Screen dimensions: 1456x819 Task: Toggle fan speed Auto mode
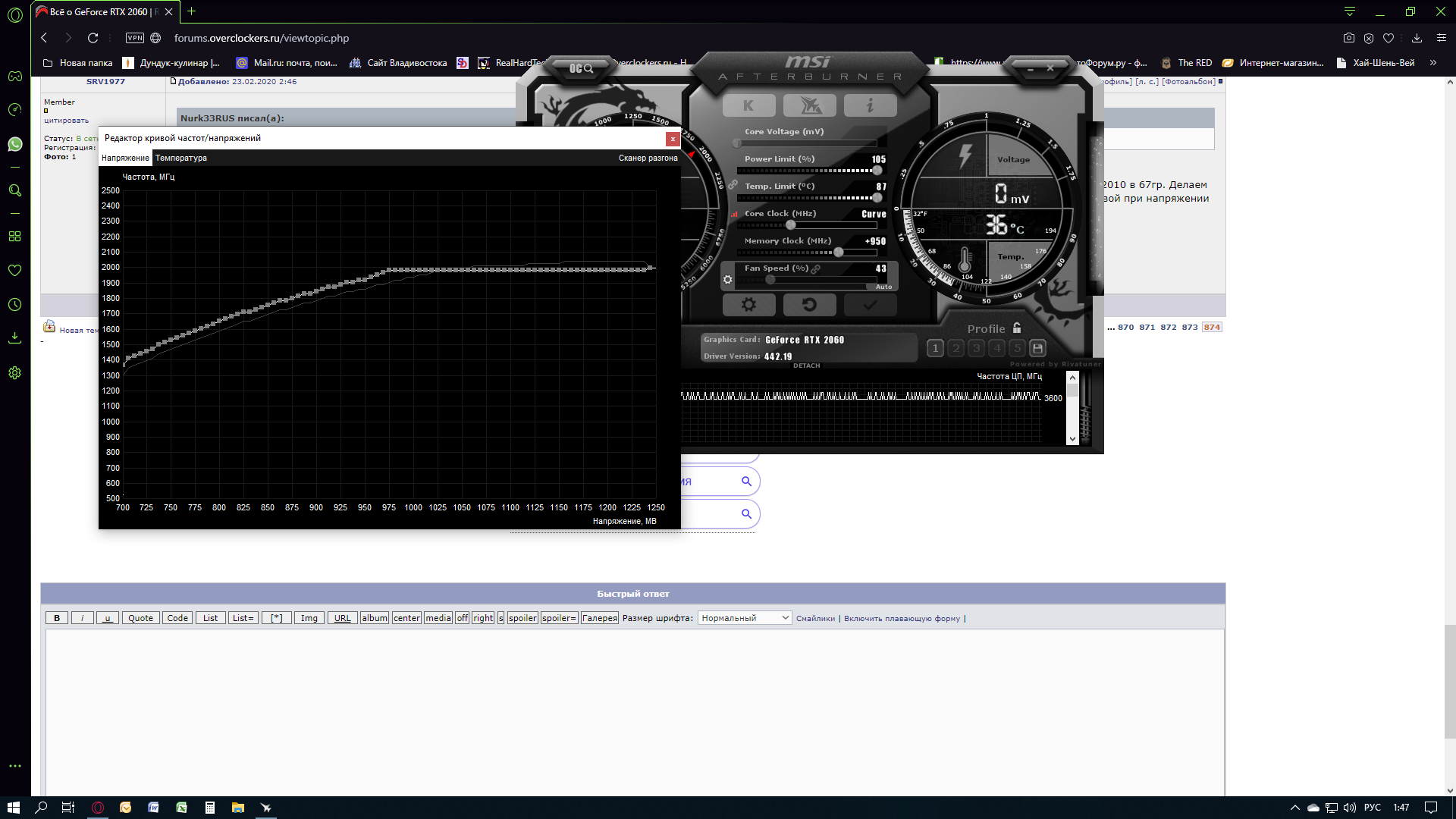coord(883,287)
